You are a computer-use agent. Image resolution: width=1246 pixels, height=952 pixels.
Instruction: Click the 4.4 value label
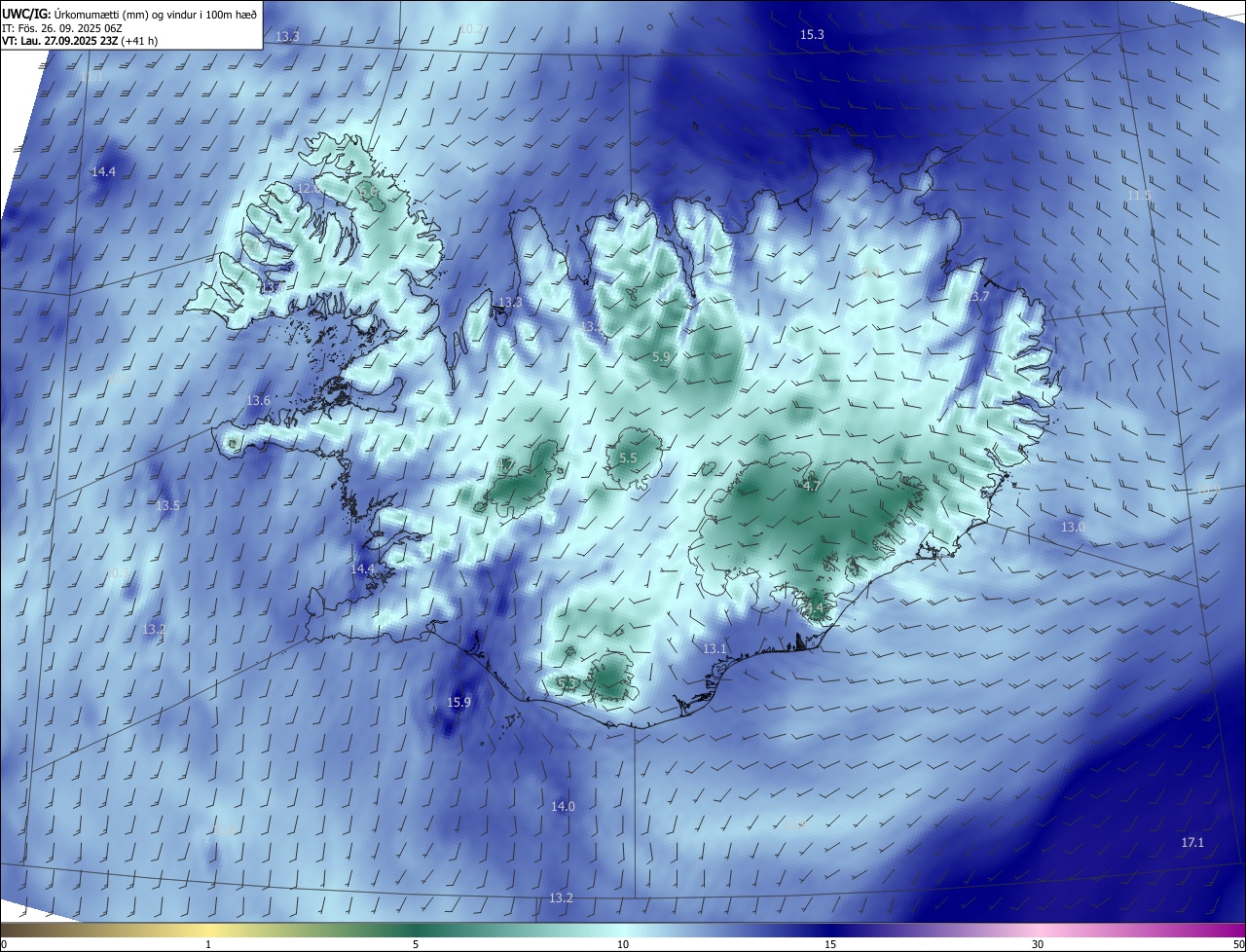click(814, 609)
